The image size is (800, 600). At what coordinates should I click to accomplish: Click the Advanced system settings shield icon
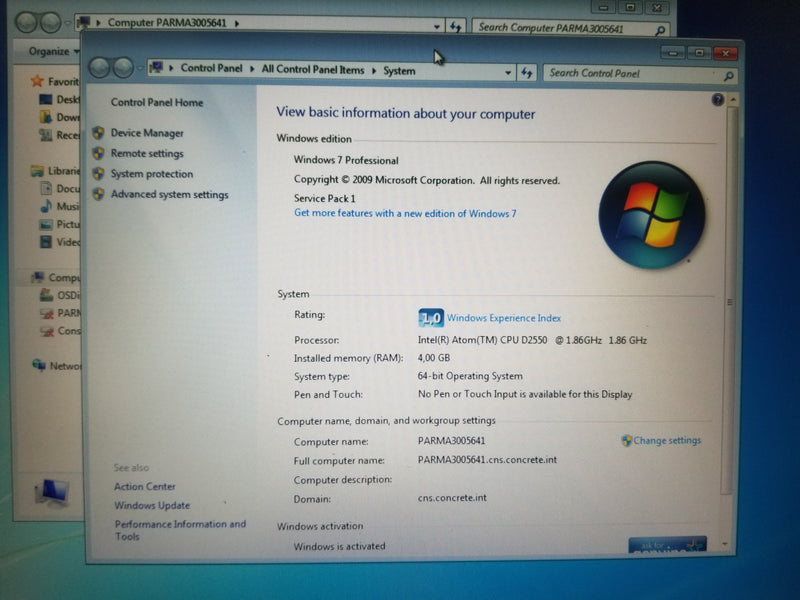(98, 195)
